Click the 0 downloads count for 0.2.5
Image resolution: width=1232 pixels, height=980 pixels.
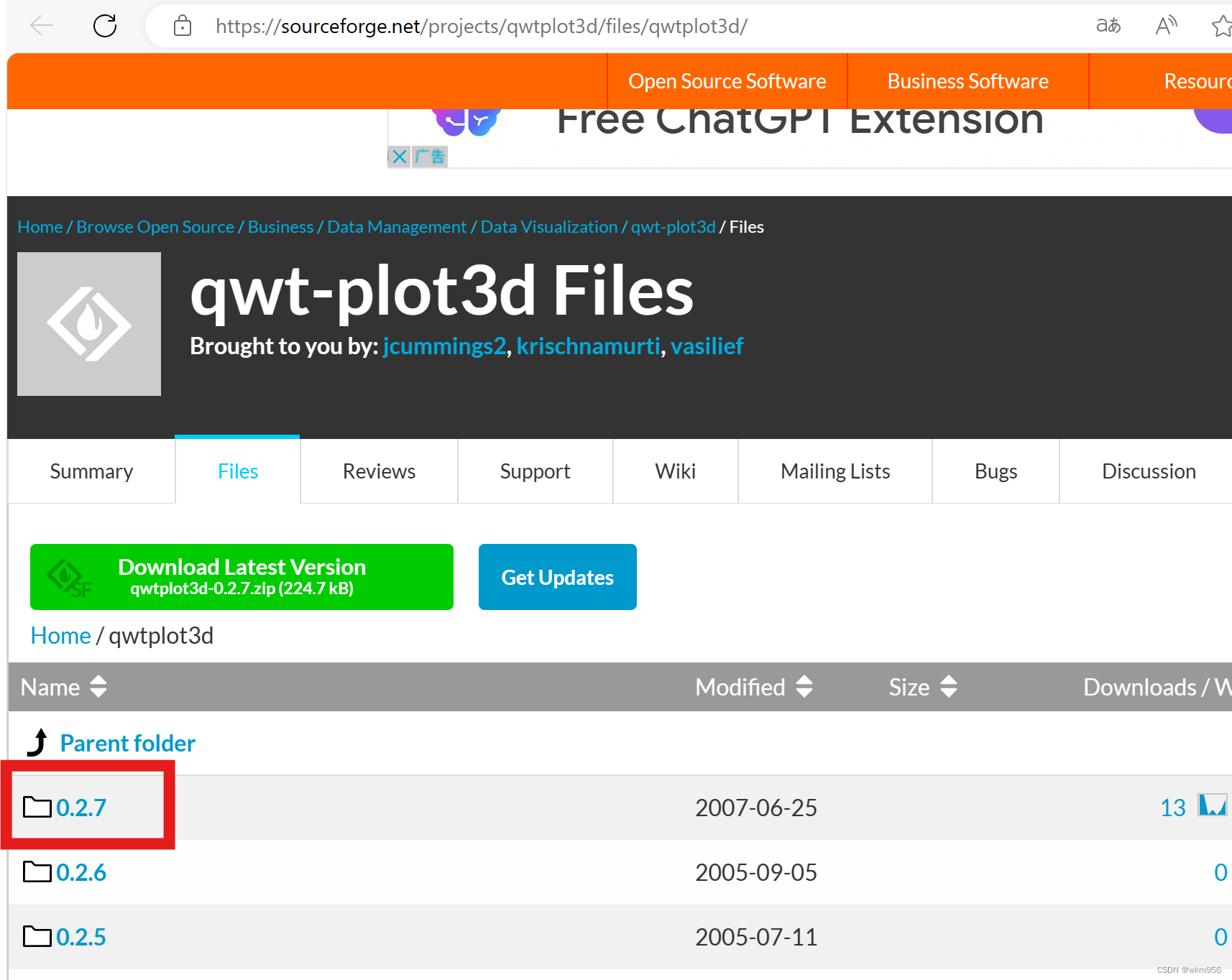point(1220,937)
